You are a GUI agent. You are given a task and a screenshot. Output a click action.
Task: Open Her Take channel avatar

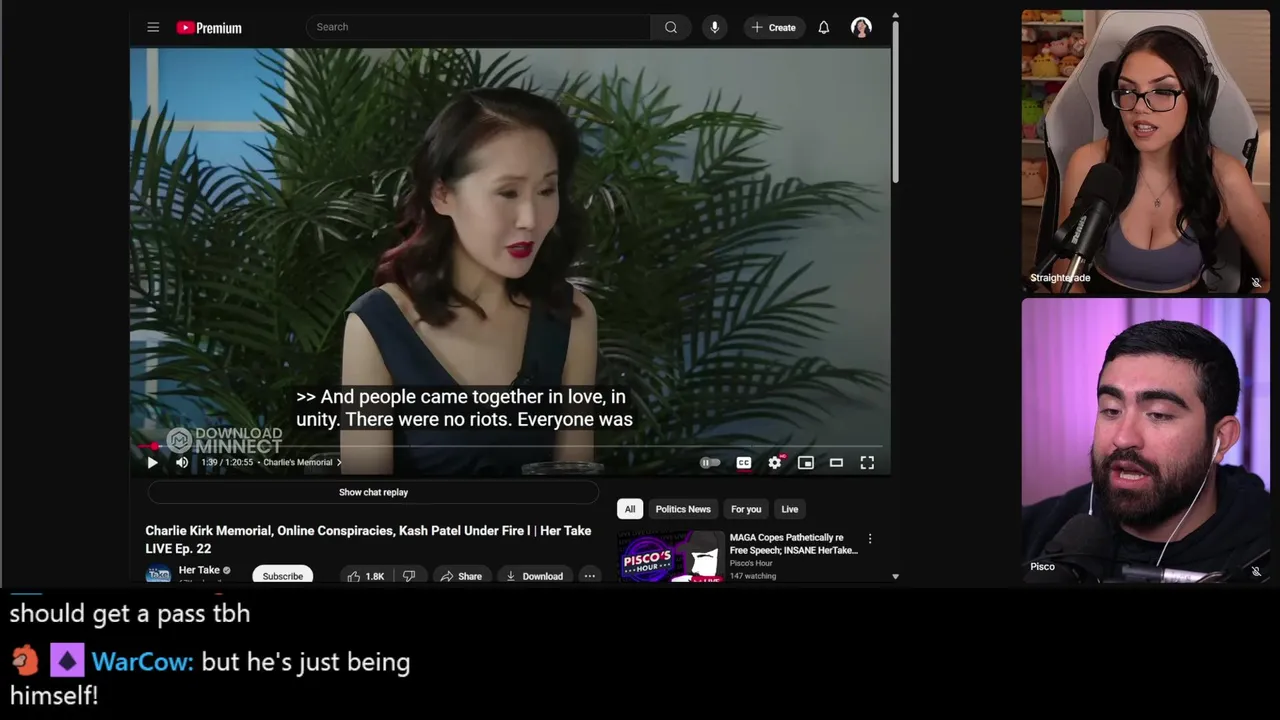coord(158,574)
